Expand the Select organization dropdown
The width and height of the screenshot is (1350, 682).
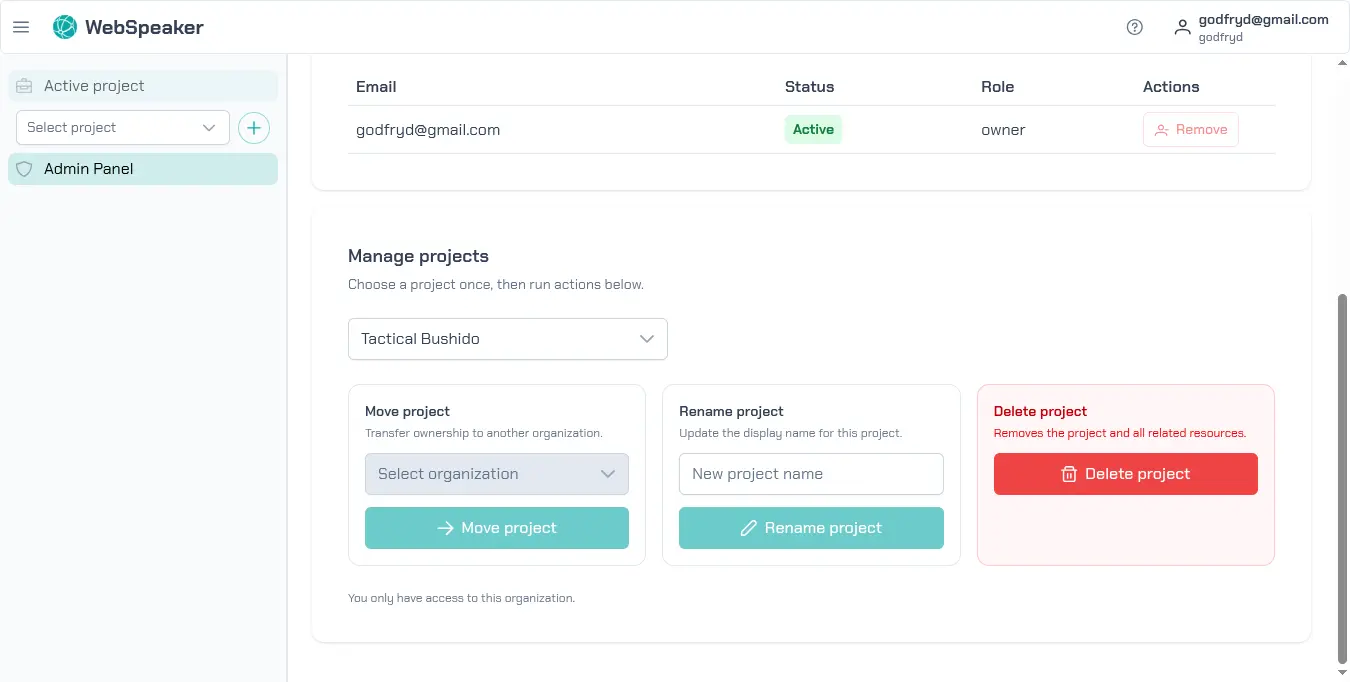tap(496, 474)
